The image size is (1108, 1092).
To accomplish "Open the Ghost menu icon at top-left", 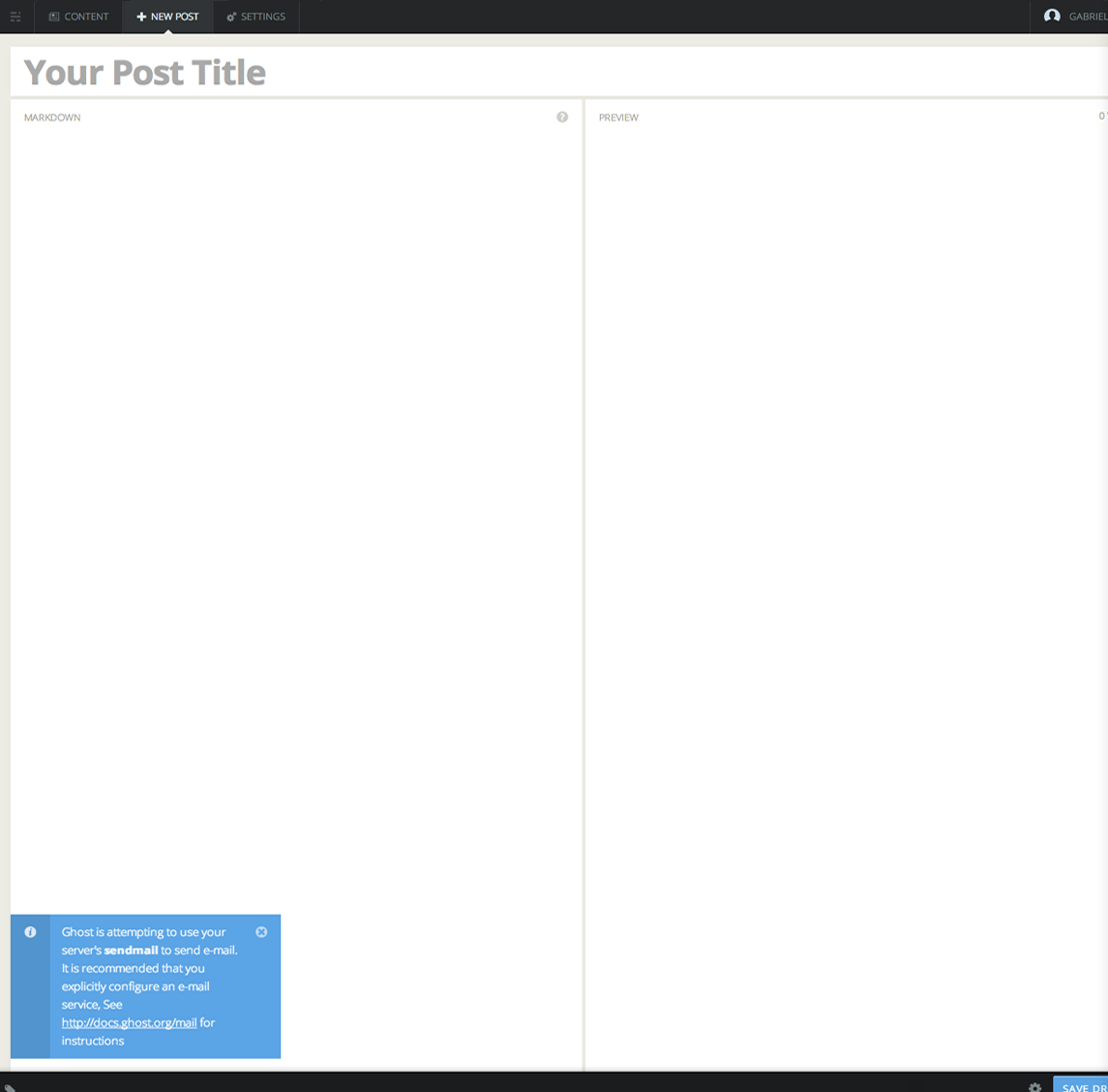I will click(15, 16).
